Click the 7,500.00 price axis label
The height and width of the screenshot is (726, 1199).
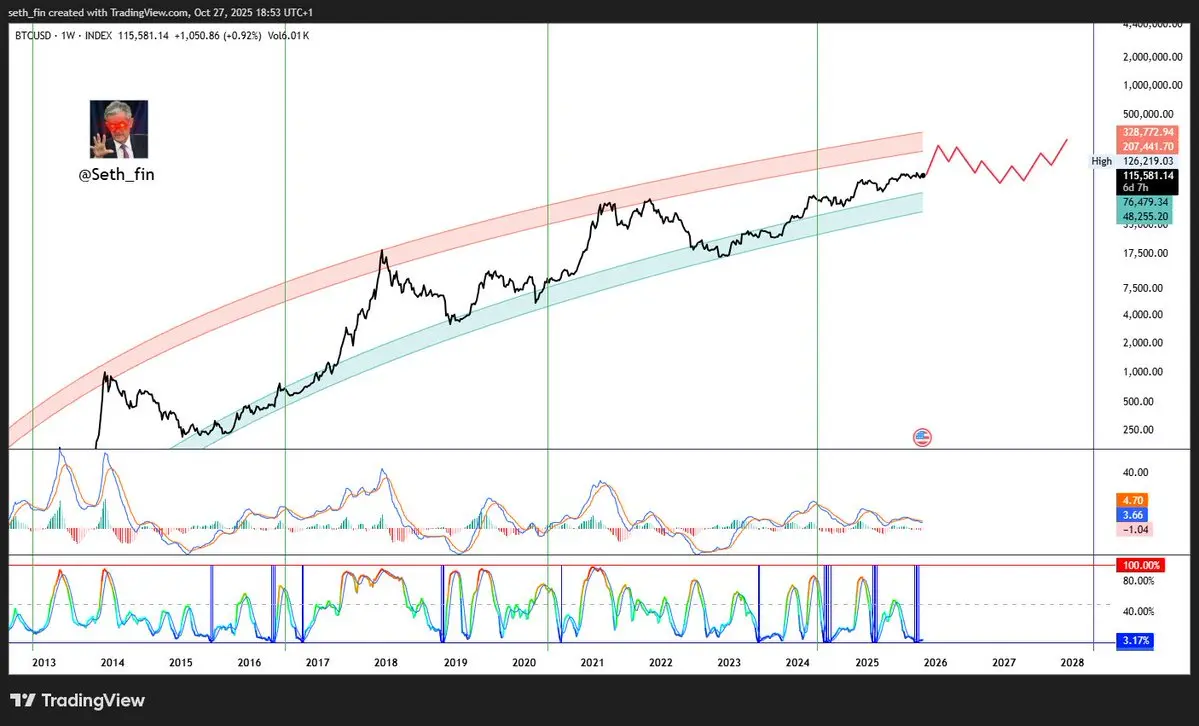pyautogui.click(x=1142, y=288)
